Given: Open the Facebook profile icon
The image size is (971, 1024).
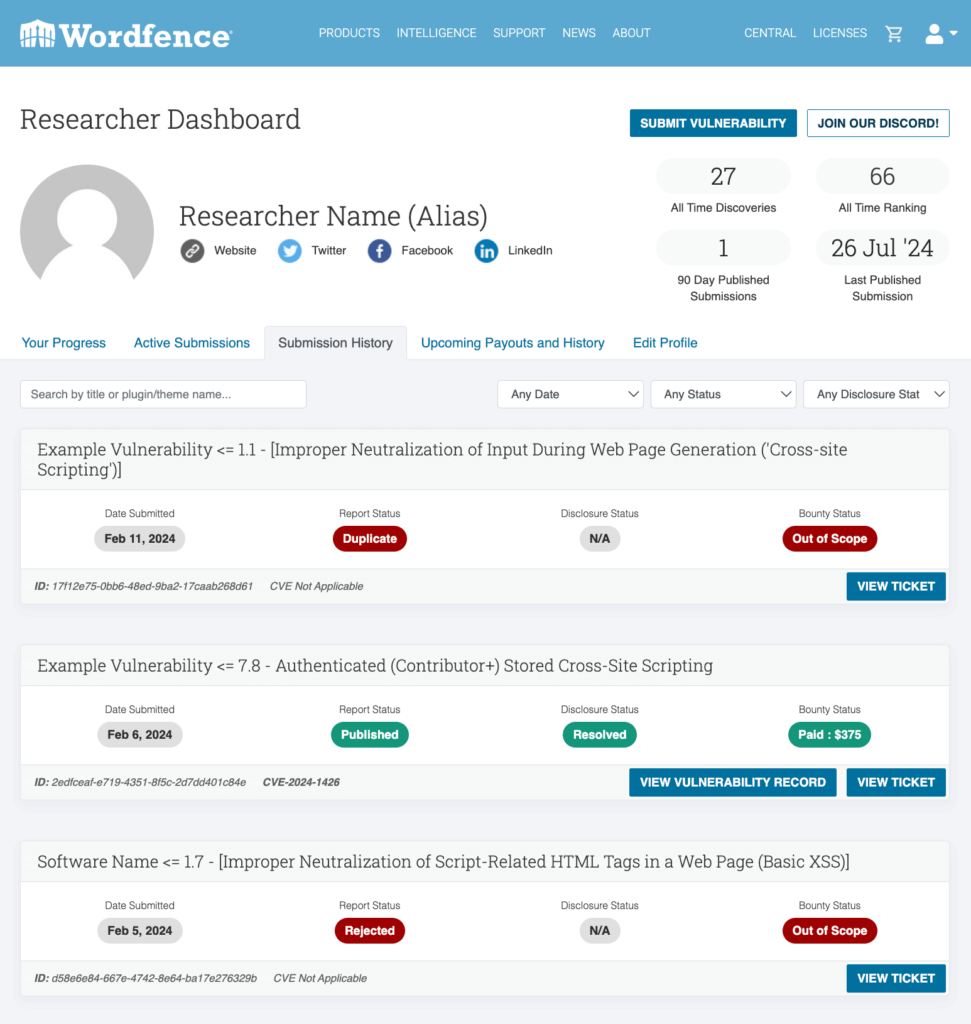Looking at the screenshot, I should click(x=379, y=251).
